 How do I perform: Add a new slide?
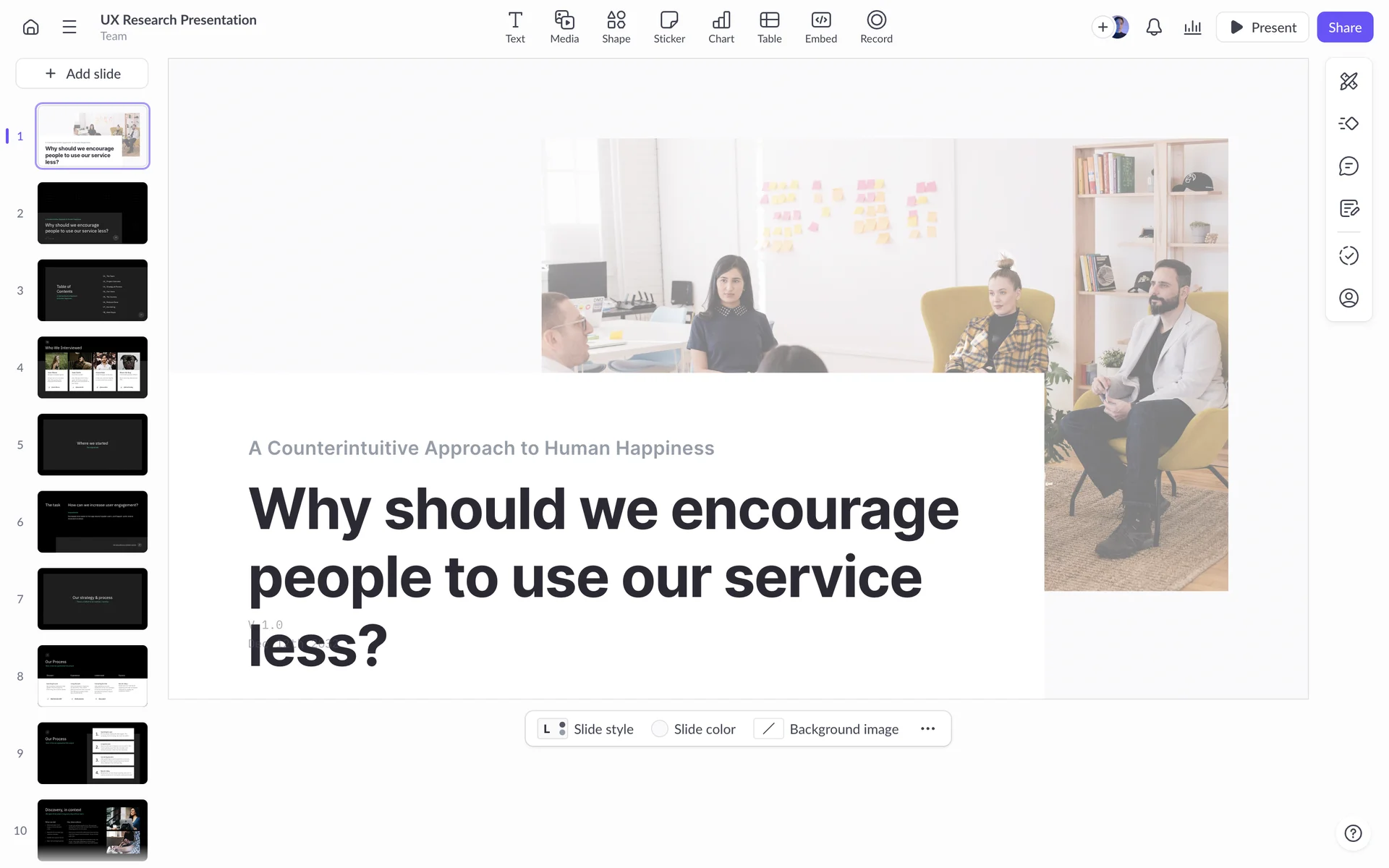pos(82,74)
